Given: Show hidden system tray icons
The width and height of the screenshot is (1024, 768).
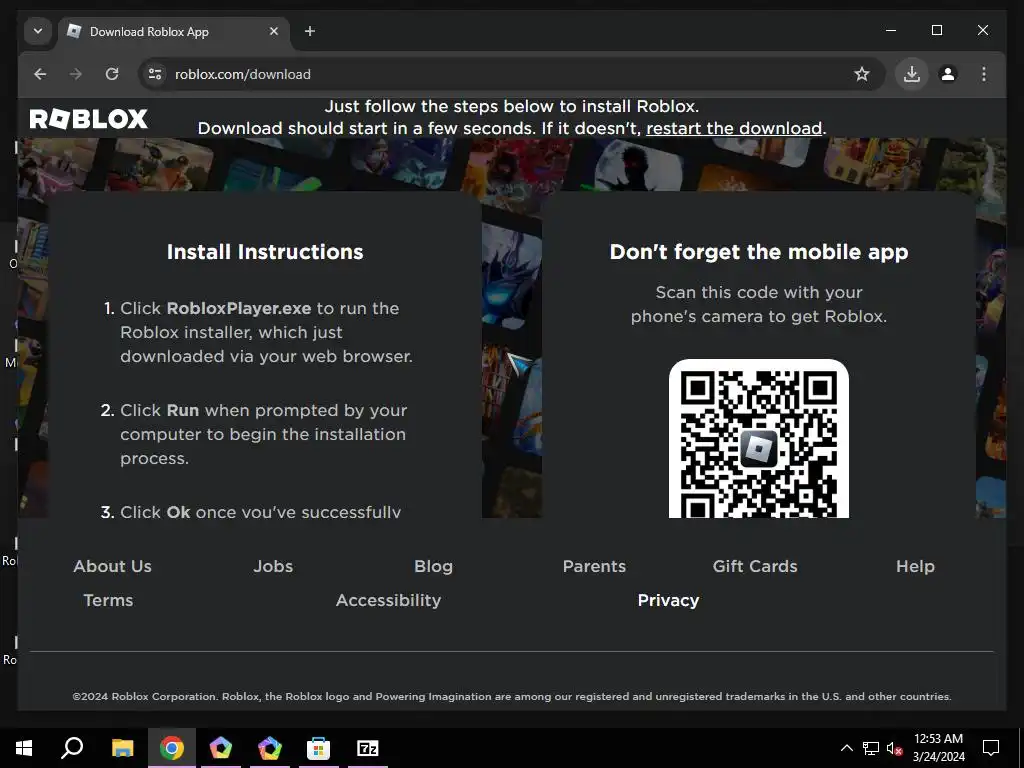Looking at the screenshot, I should (846, 748).
